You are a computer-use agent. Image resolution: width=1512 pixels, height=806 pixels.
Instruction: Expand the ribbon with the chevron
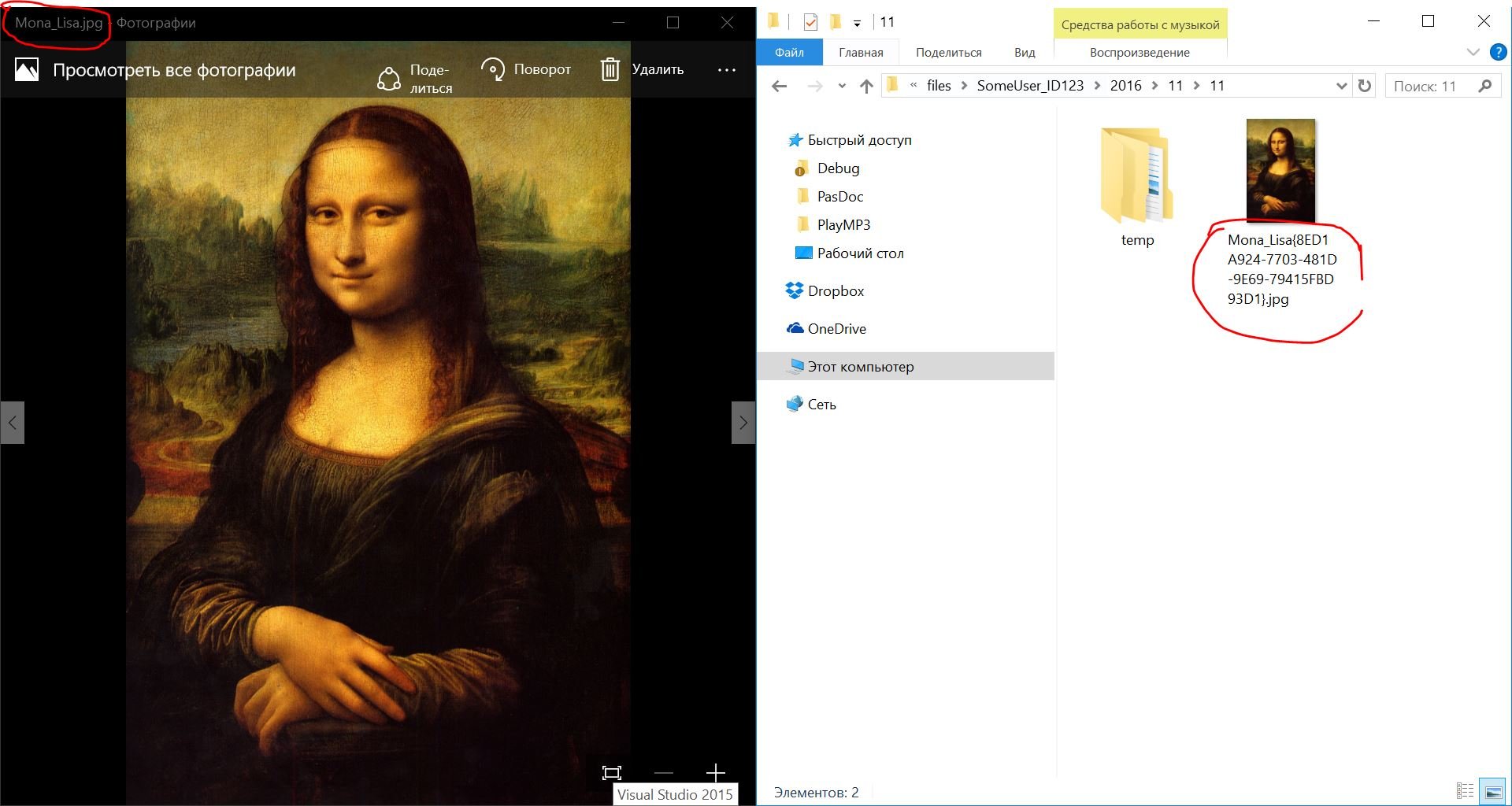pos(1473,52)
